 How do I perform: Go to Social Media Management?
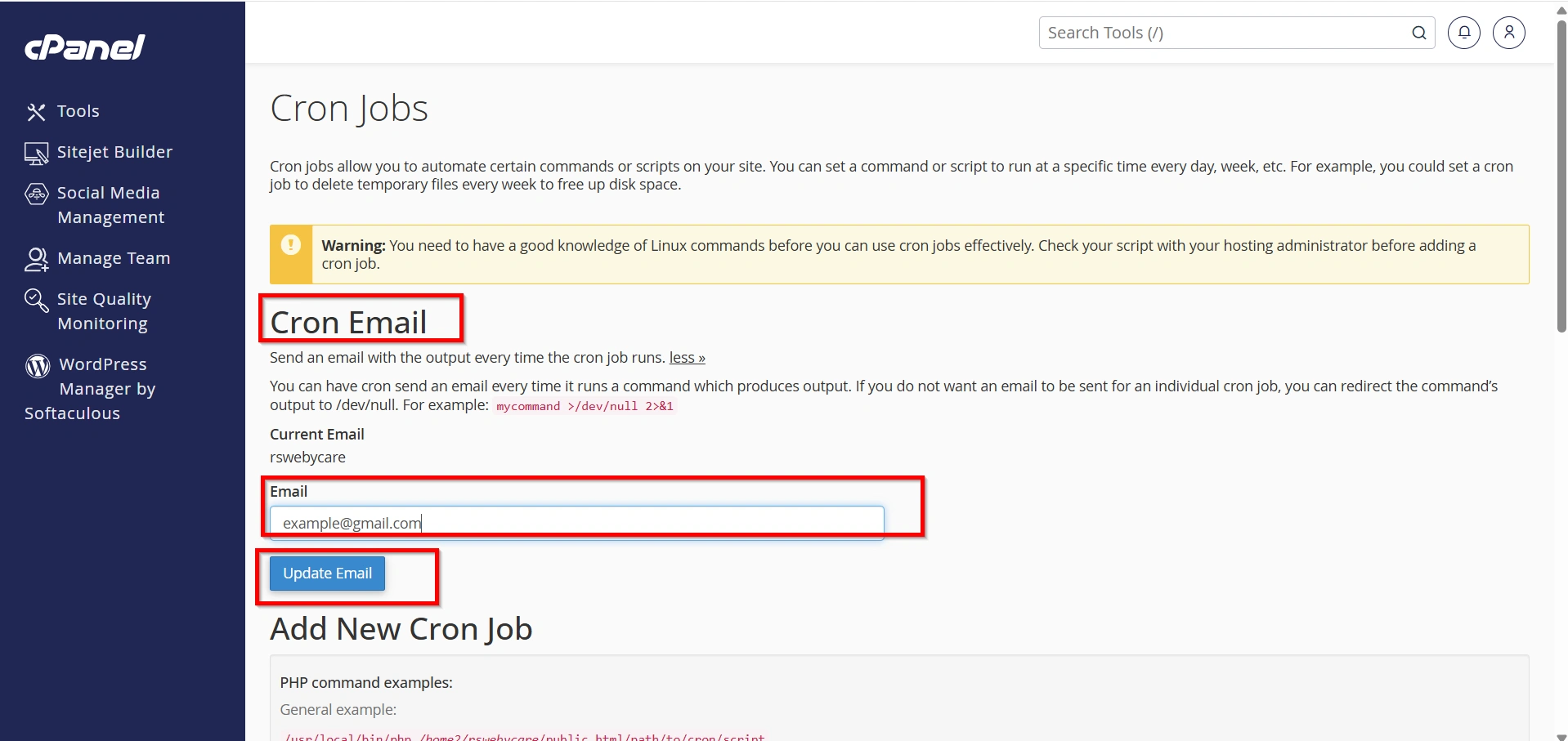pos(110,205)
